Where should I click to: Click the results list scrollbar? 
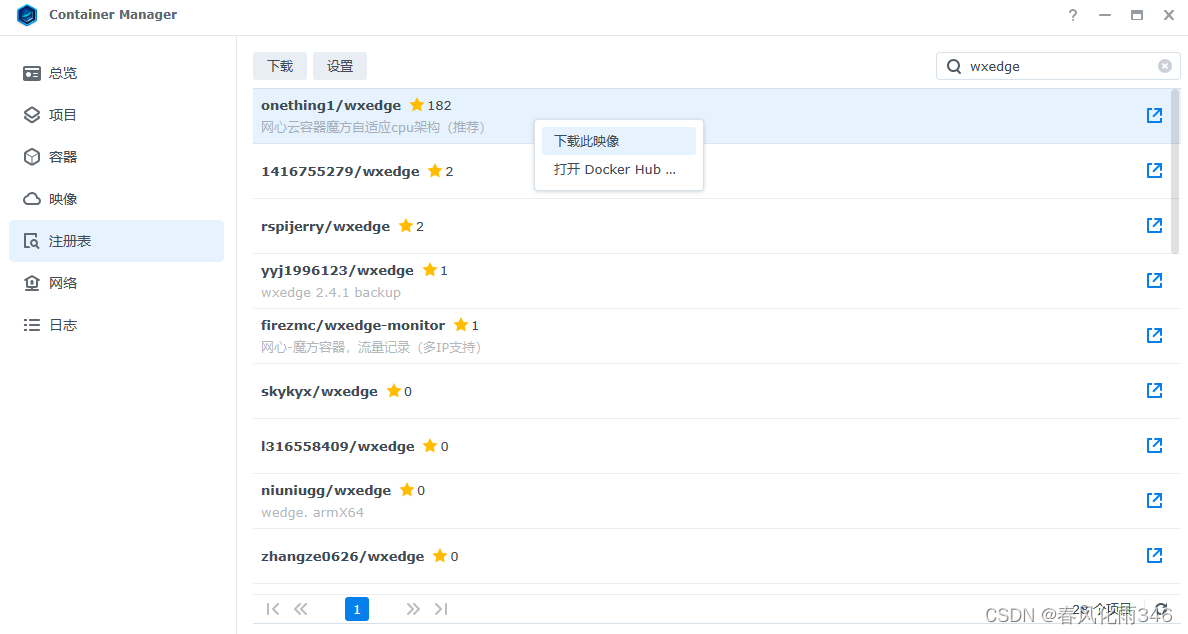pos(1175,172)
